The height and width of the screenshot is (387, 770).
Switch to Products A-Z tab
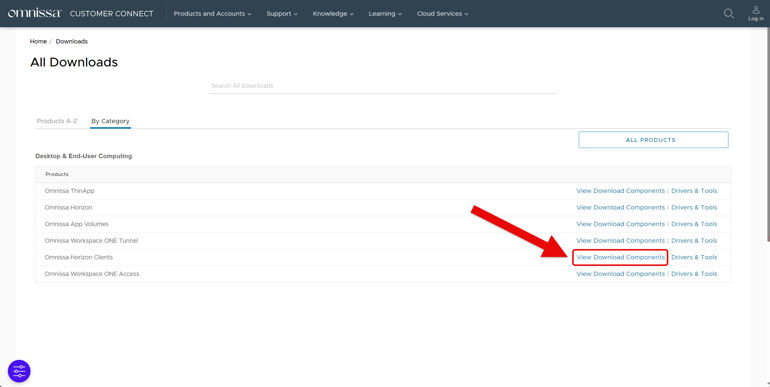pos(57,121)
